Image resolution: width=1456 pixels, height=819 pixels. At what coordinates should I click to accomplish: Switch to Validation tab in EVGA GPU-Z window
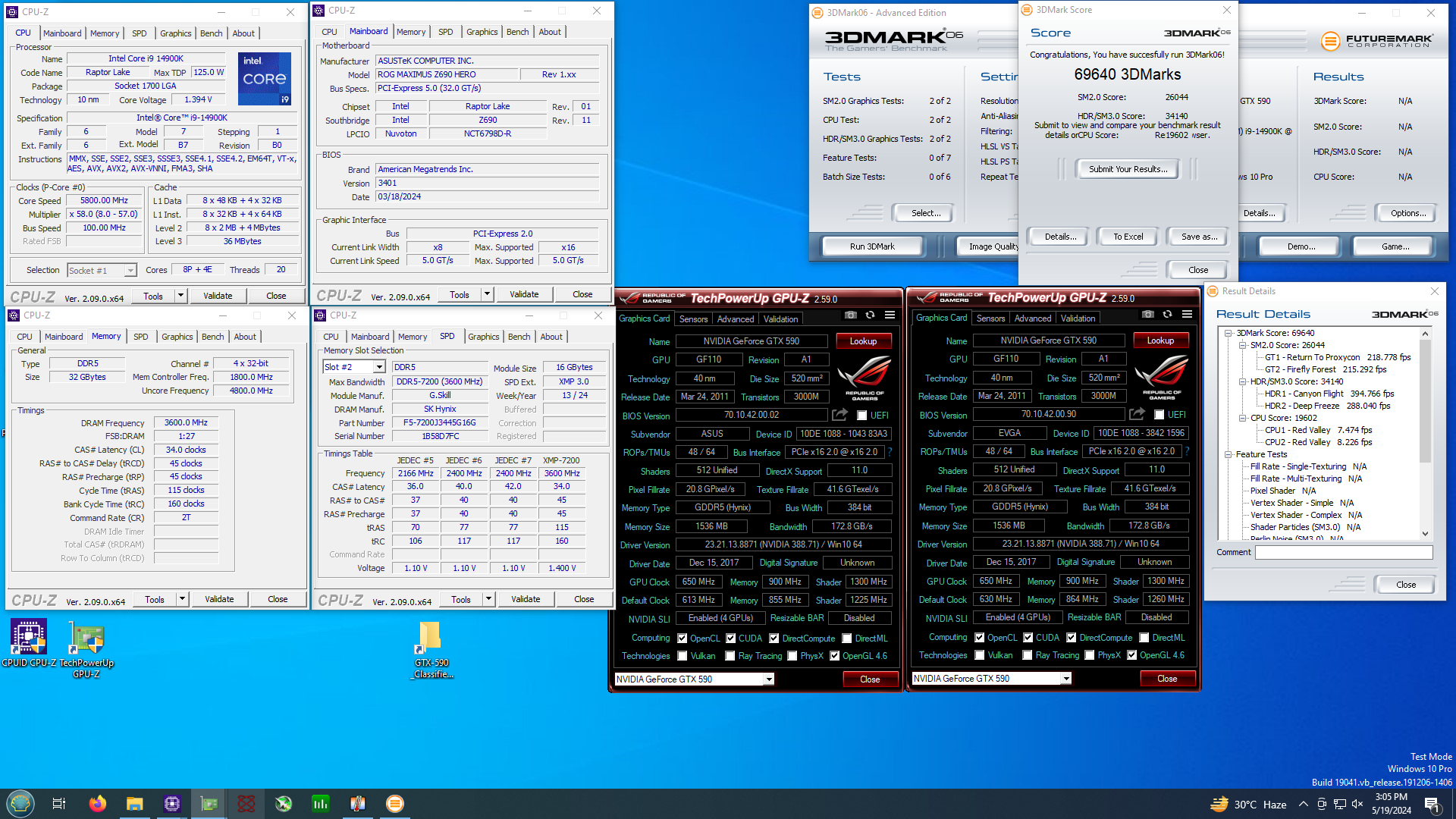(x=1078, y=318)
